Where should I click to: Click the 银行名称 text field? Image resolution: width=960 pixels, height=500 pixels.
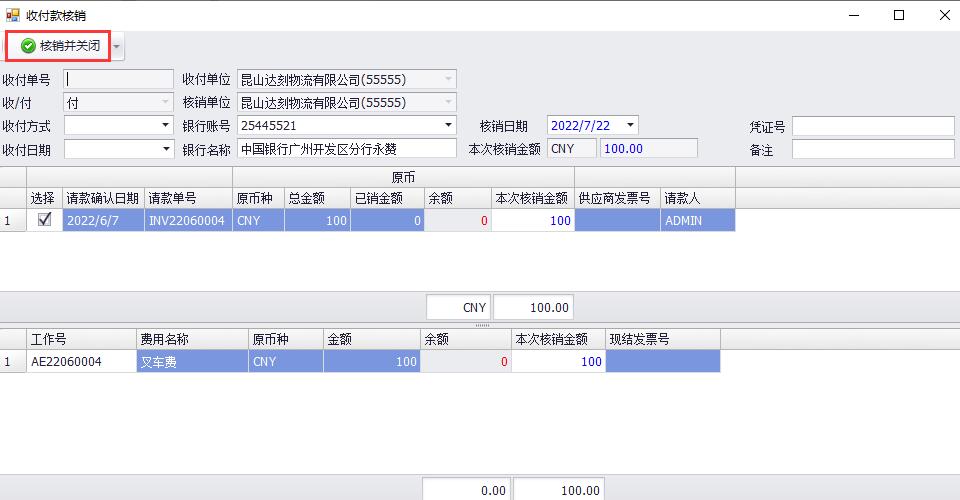coord(346,149)
